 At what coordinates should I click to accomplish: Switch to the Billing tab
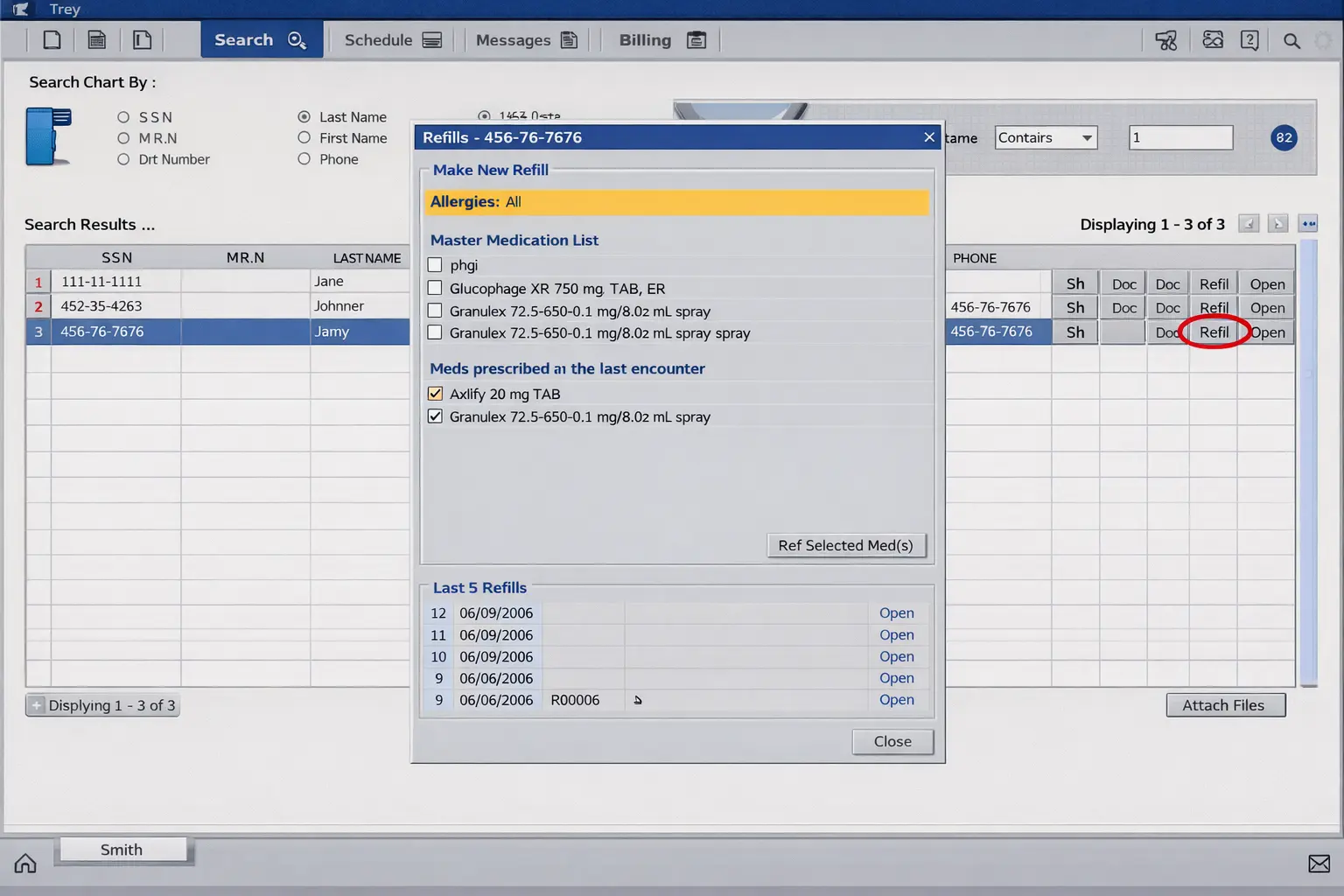tap(659, 39)
